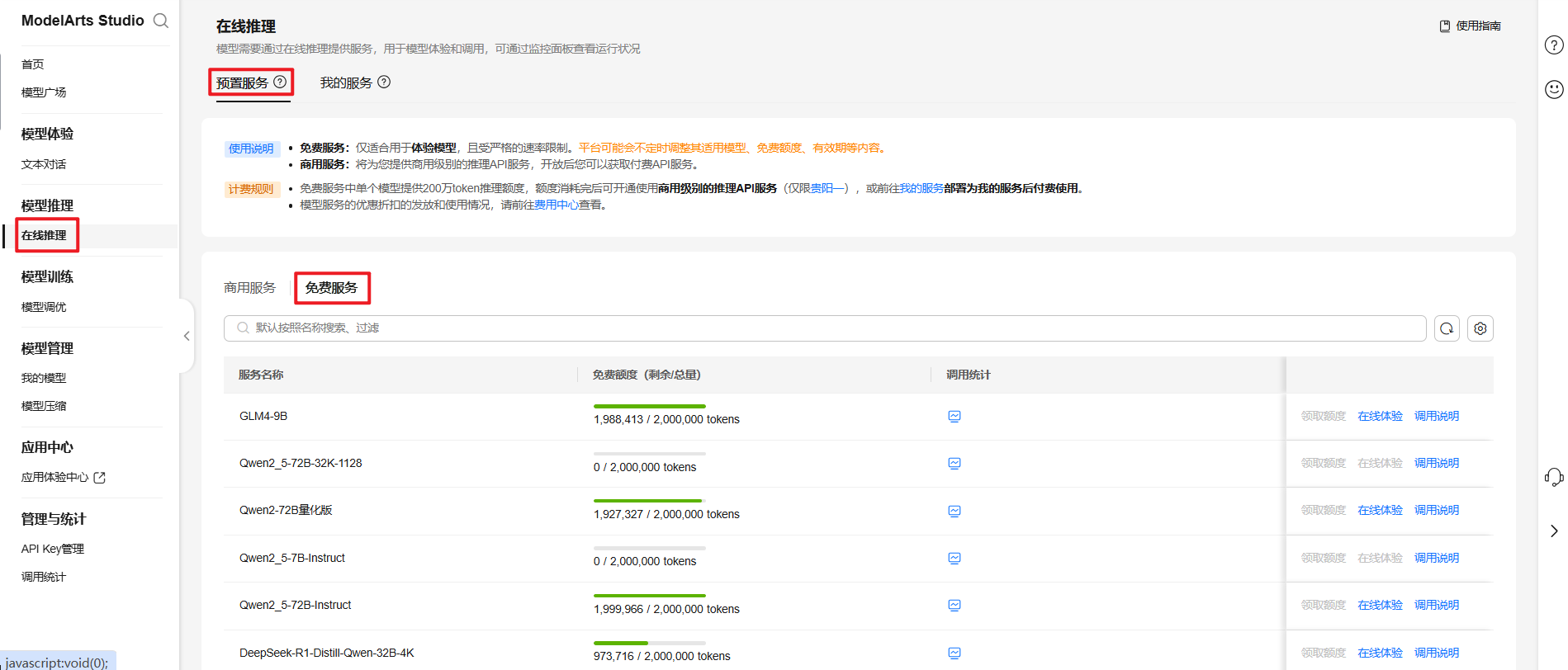This screenshot has height=670, width=1568.
Task: View call statistics chart for Qwen2-72B量化版
Action: coord(955,511)
